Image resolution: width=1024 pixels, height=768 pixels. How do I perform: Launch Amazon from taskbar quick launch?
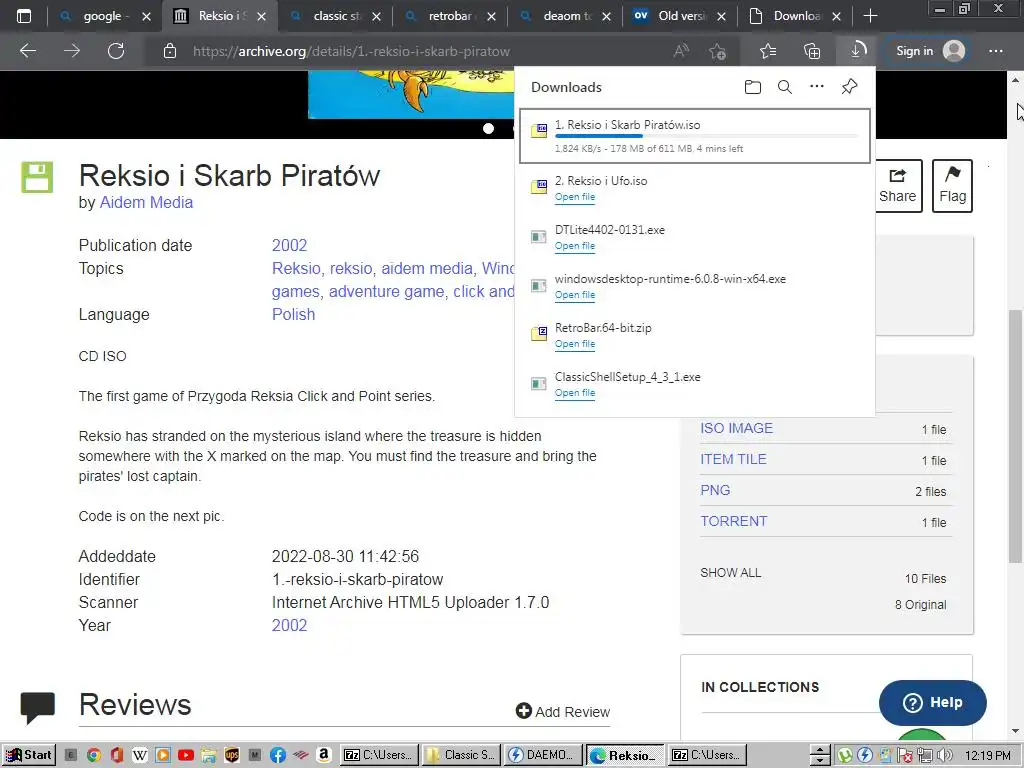click(x=323, y=756)
